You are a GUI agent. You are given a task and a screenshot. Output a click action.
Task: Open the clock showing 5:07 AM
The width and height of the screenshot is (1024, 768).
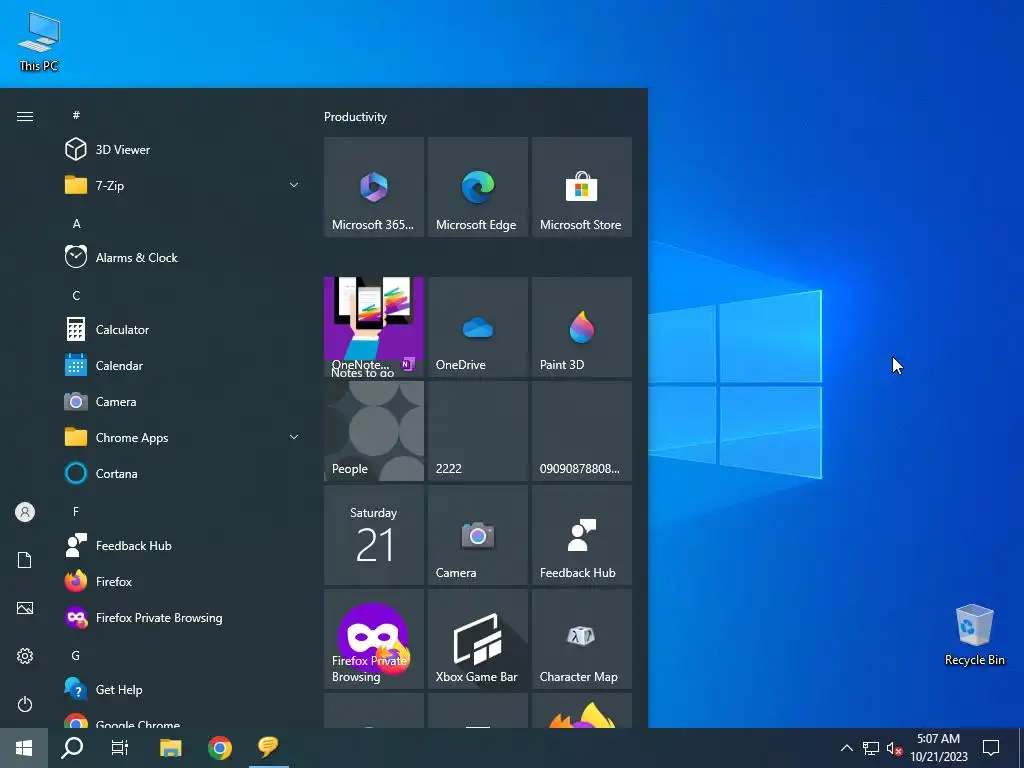click(x=938, y=748)
